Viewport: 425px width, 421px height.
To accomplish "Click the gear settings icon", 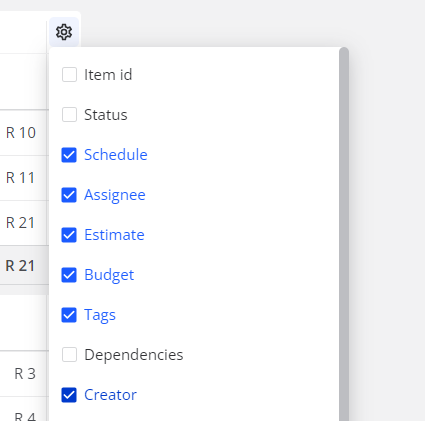I will 64,32.
